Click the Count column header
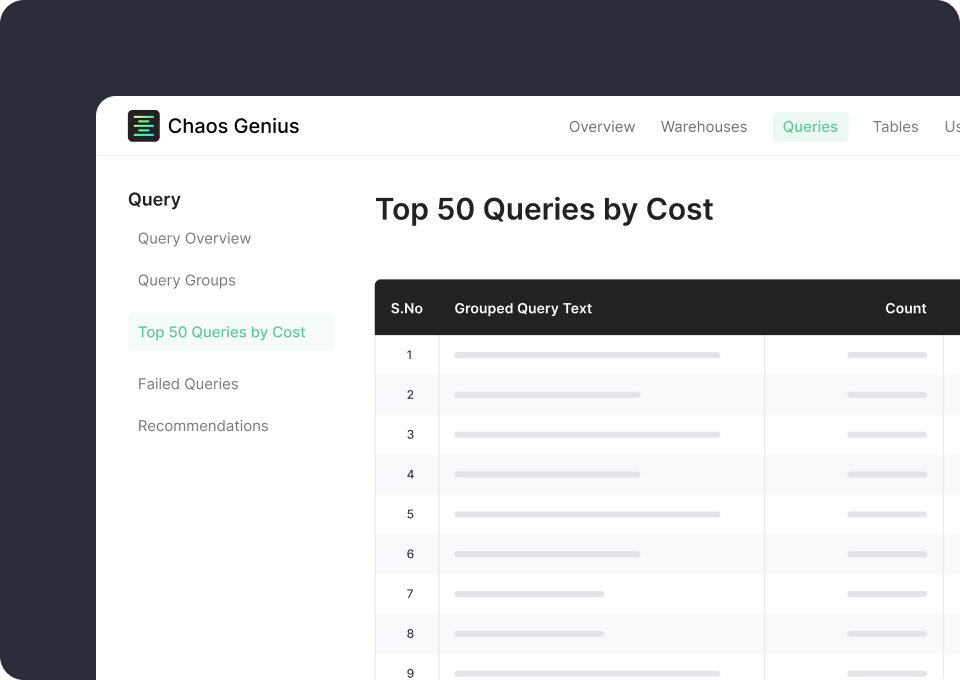 905,308
